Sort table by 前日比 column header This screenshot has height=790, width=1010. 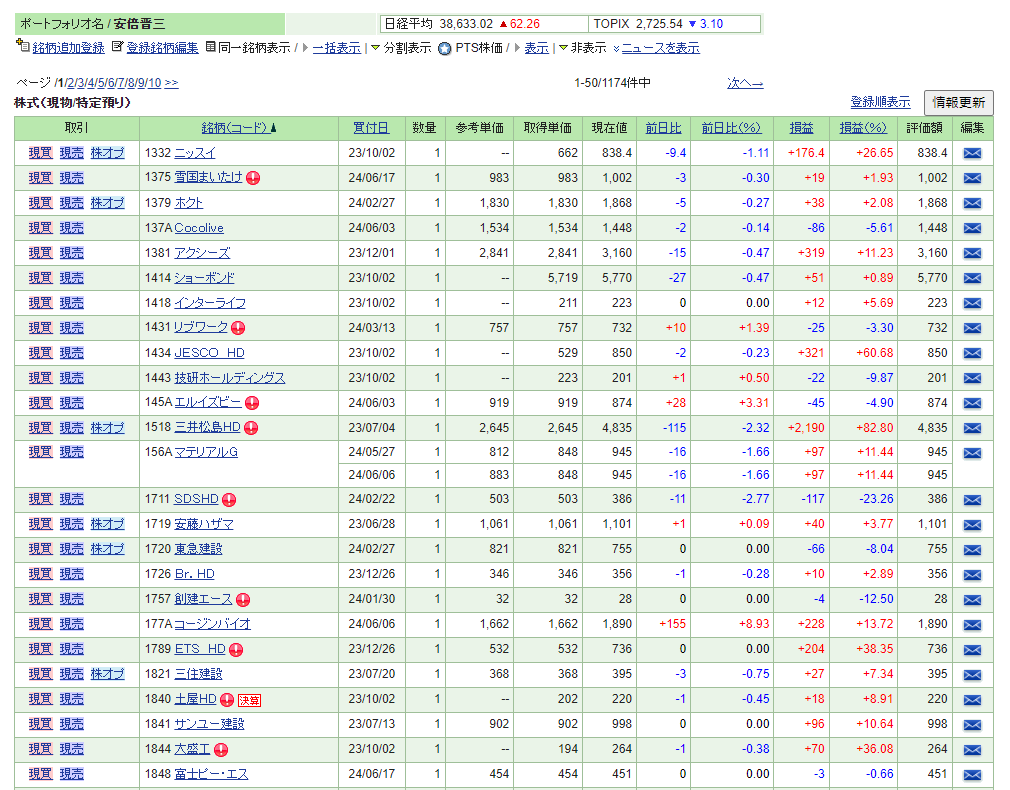pyautogui.click(x=663, y=128)
